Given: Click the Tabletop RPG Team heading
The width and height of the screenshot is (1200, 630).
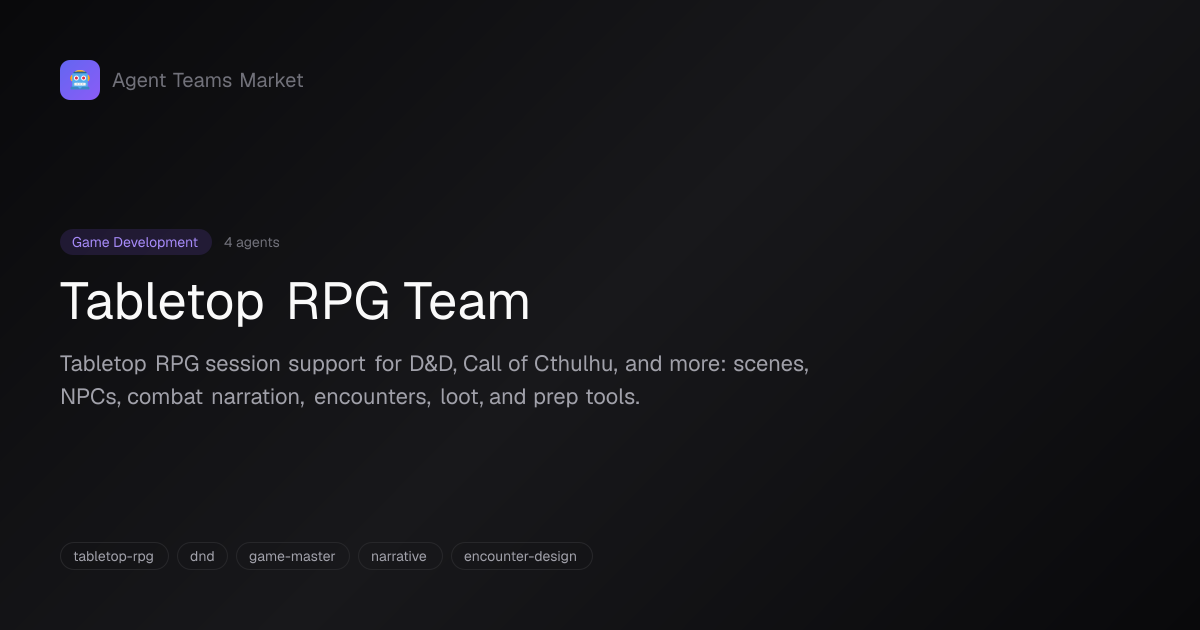Looking at the screenshot, I should pos(295,301).
